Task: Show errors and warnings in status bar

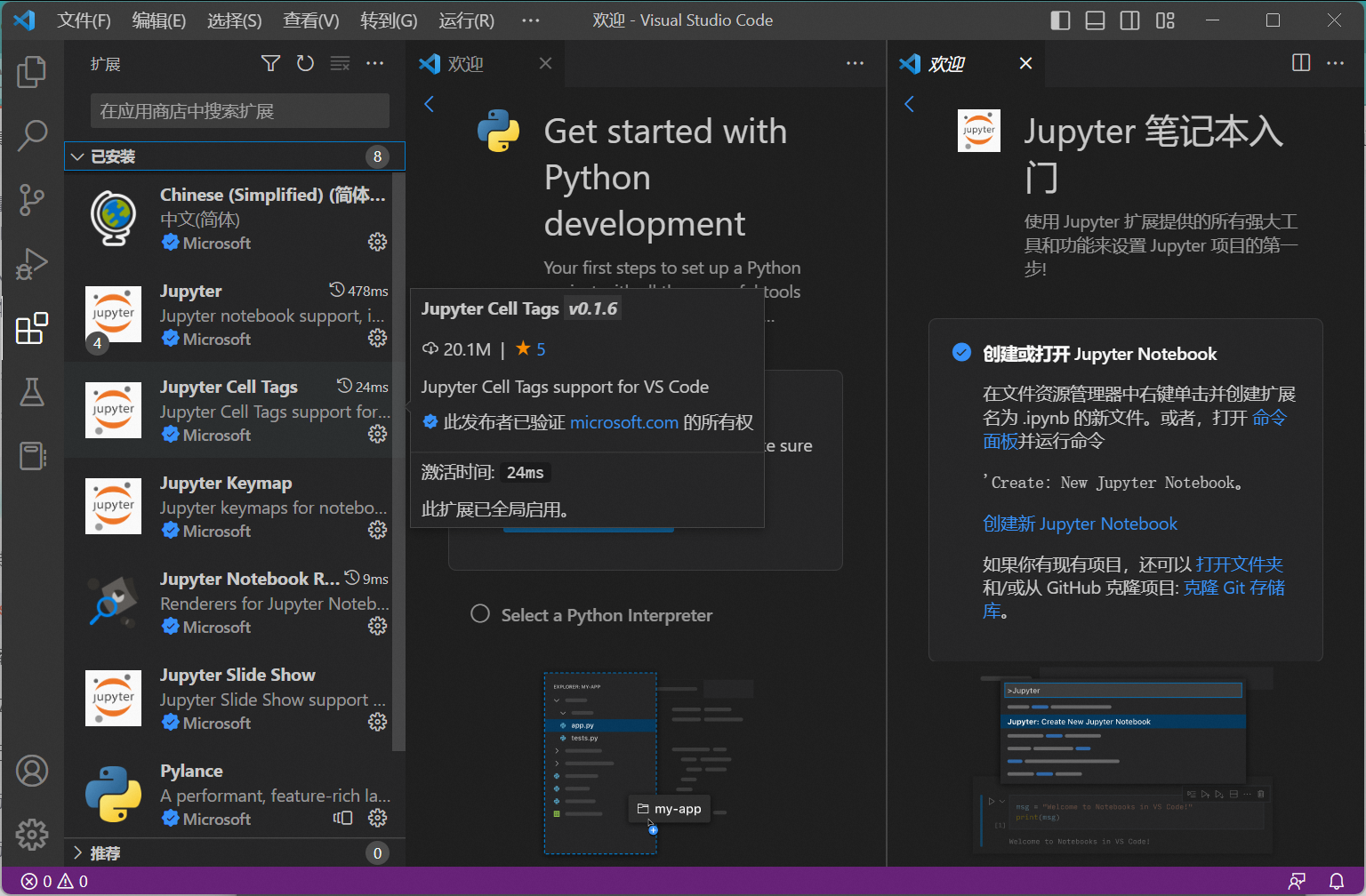Action: tap(55, 881)
